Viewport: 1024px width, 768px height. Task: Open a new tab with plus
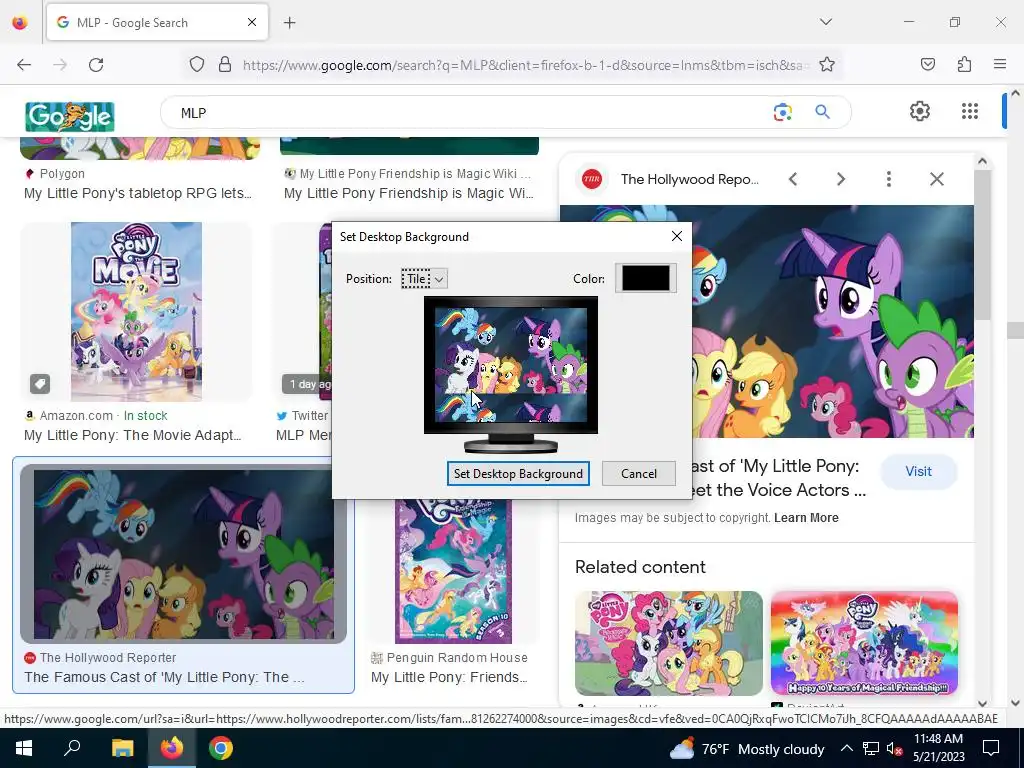(x=289, y=23)
